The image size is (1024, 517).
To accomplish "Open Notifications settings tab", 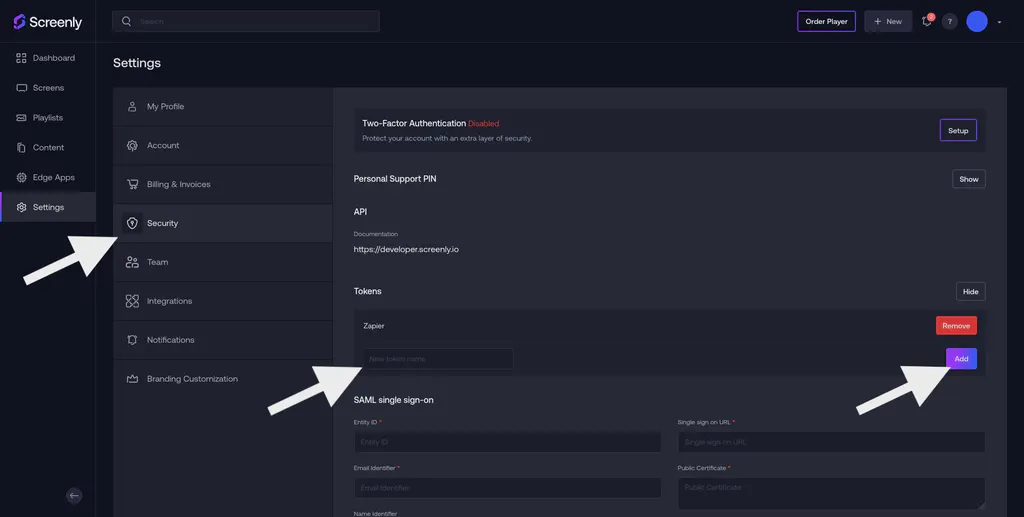I will pyautogui.click(x=223, y=340).
